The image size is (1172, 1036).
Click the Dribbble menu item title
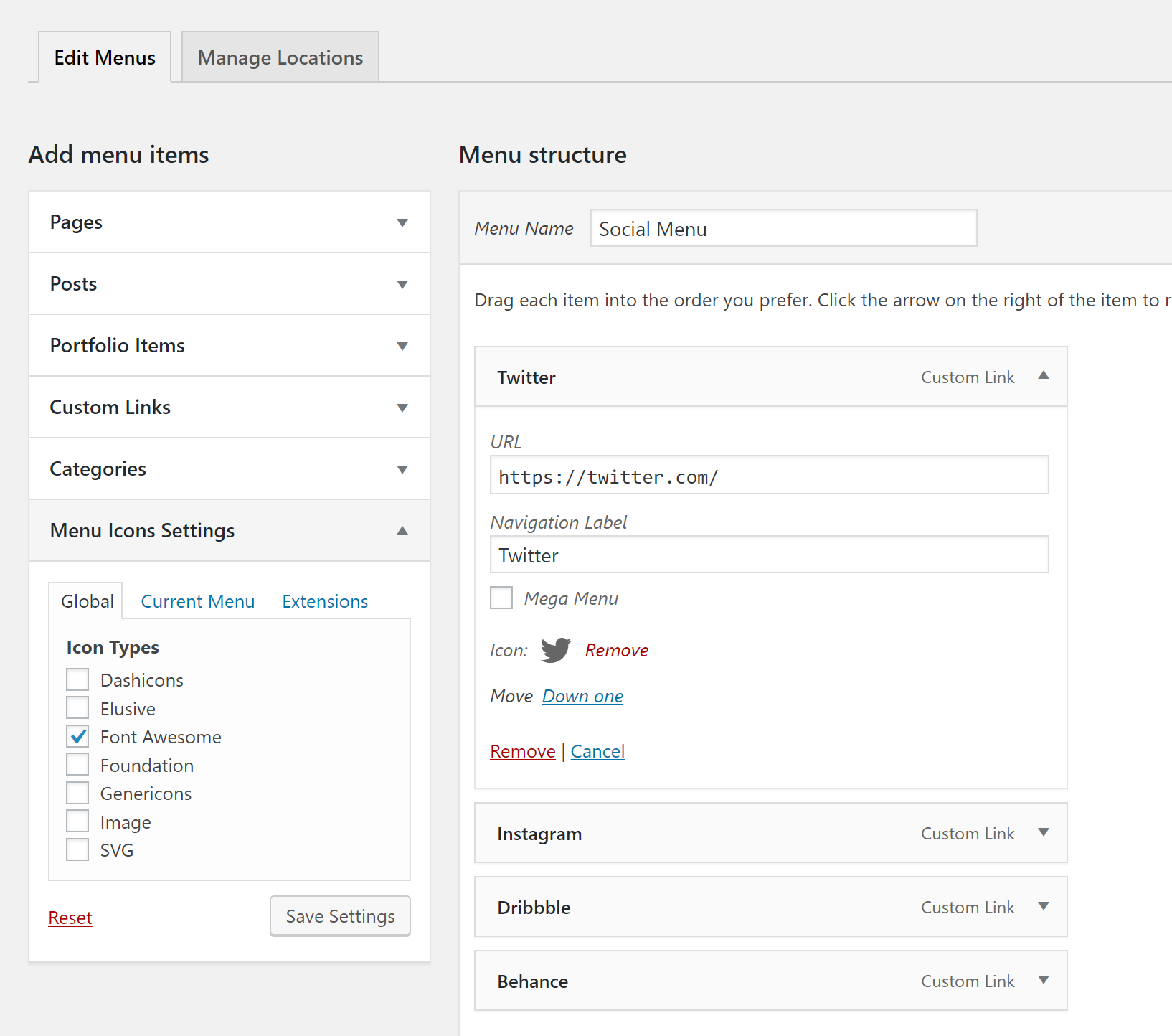click(x=534, y=908)
